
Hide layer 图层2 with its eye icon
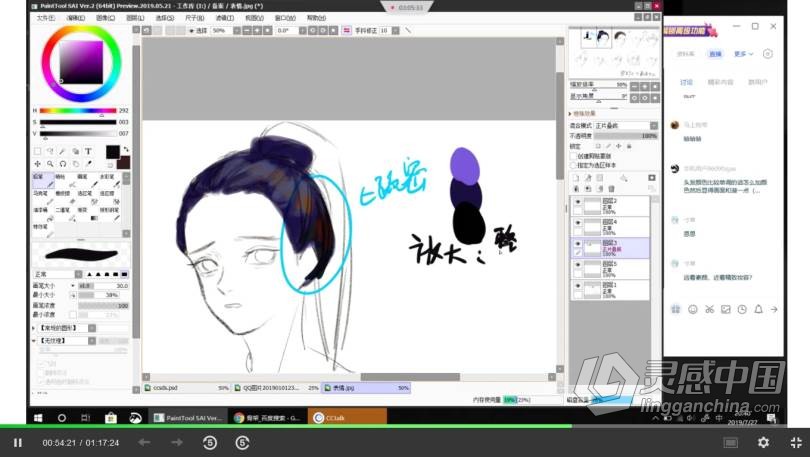578,202
